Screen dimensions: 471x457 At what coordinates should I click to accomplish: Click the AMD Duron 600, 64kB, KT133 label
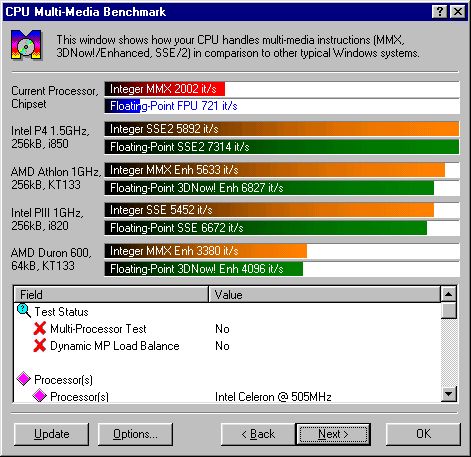click(x=51, y=259)
